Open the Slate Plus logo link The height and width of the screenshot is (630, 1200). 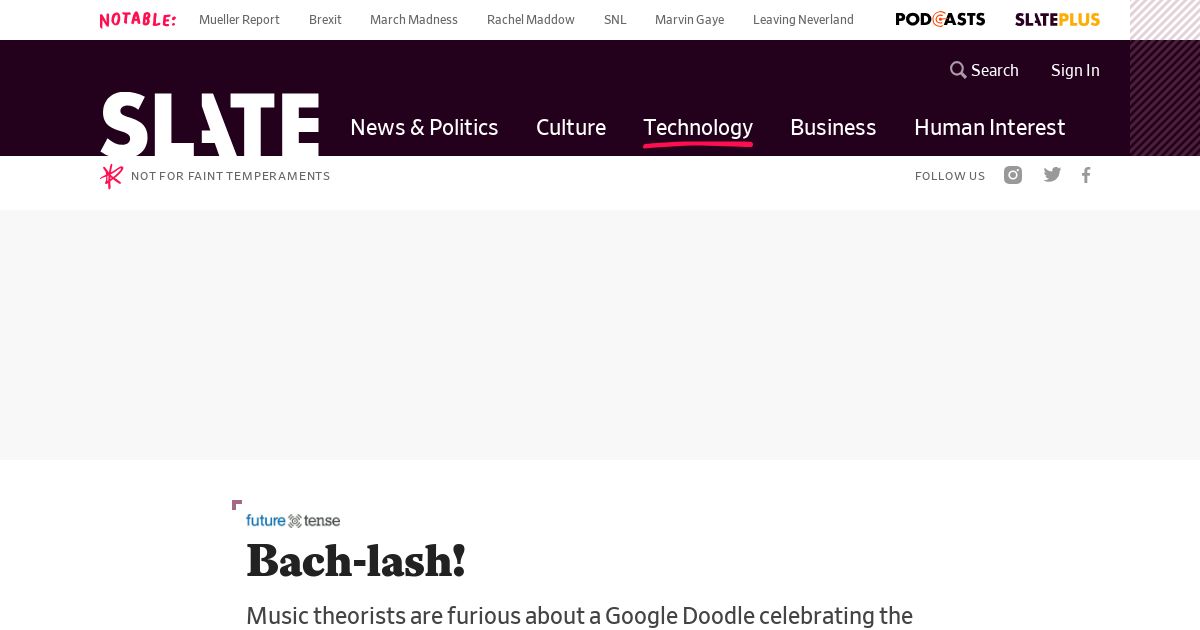(x=1057, y=20)
